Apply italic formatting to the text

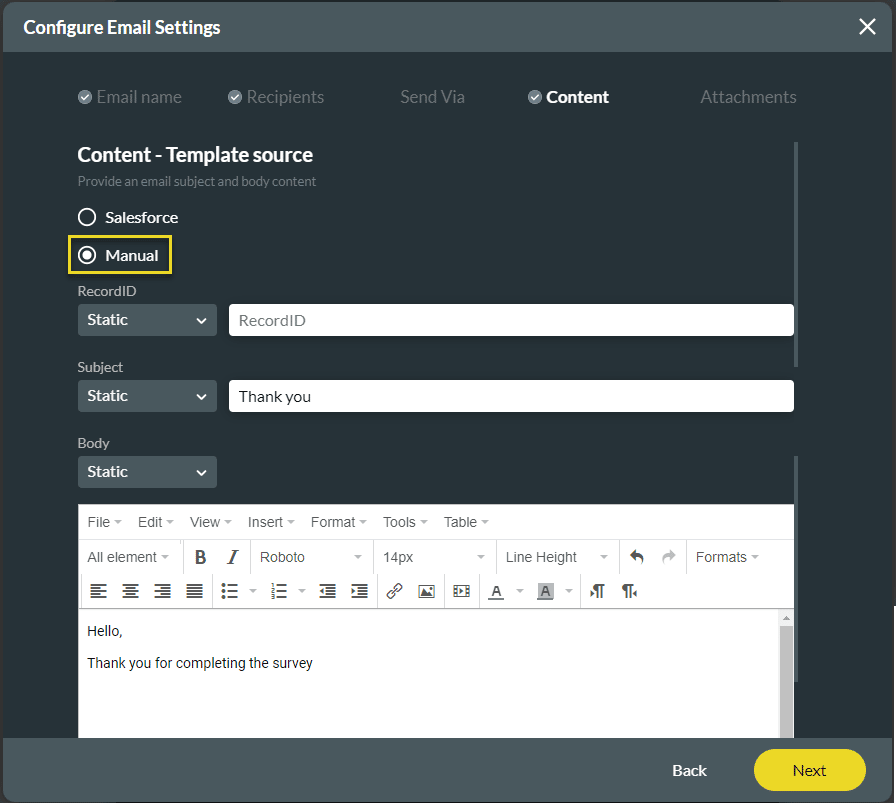233,557
